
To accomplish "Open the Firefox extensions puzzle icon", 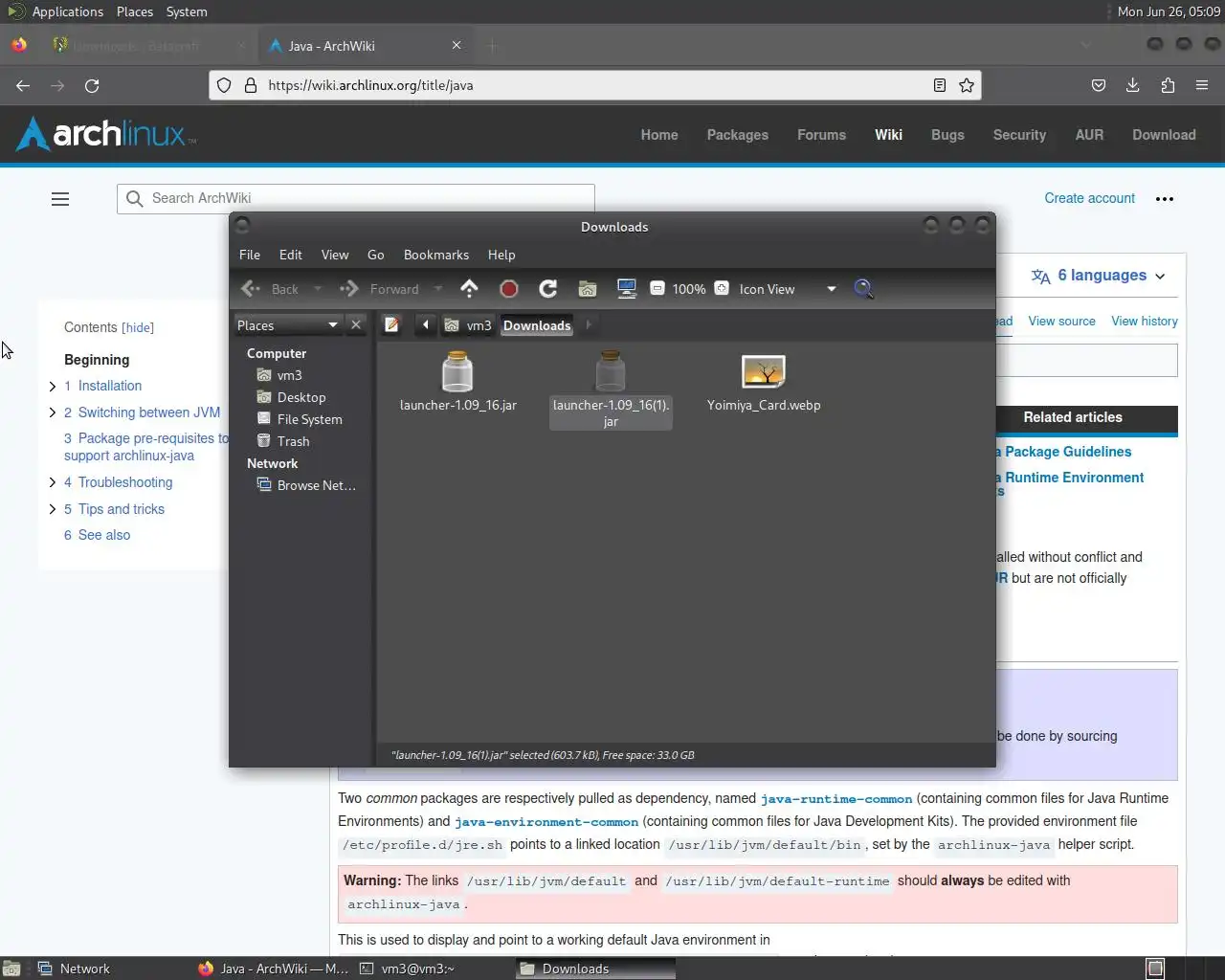I will (1168, 85).
